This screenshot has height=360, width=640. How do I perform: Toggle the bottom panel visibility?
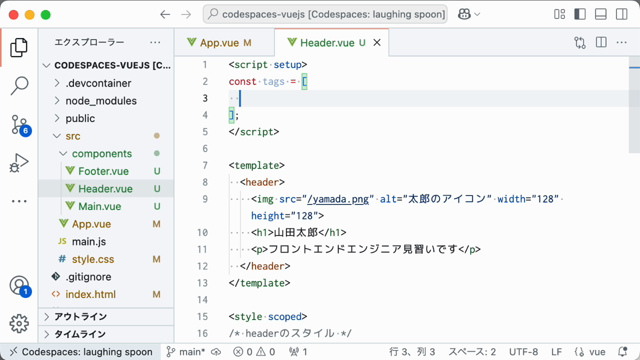(600, 14)
